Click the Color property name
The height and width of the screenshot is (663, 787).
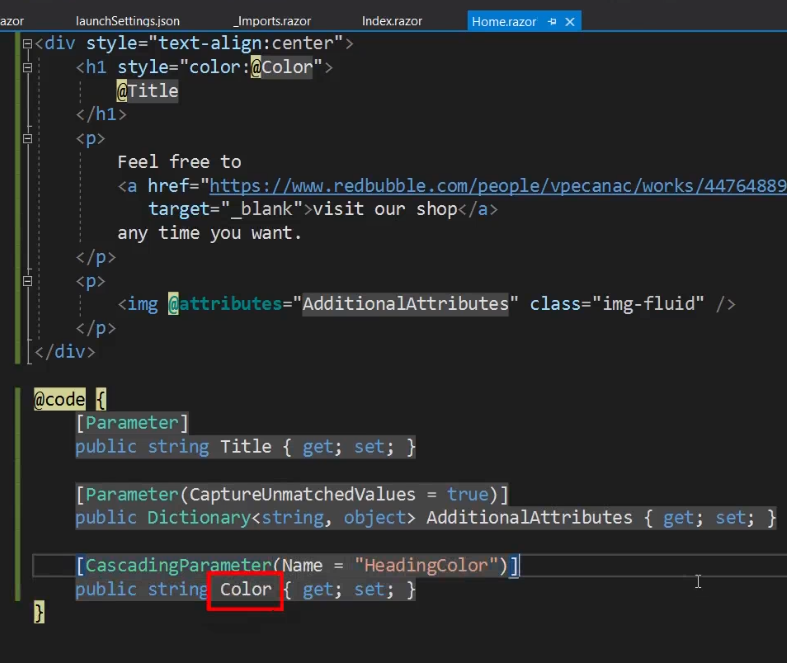click(246, 589)
